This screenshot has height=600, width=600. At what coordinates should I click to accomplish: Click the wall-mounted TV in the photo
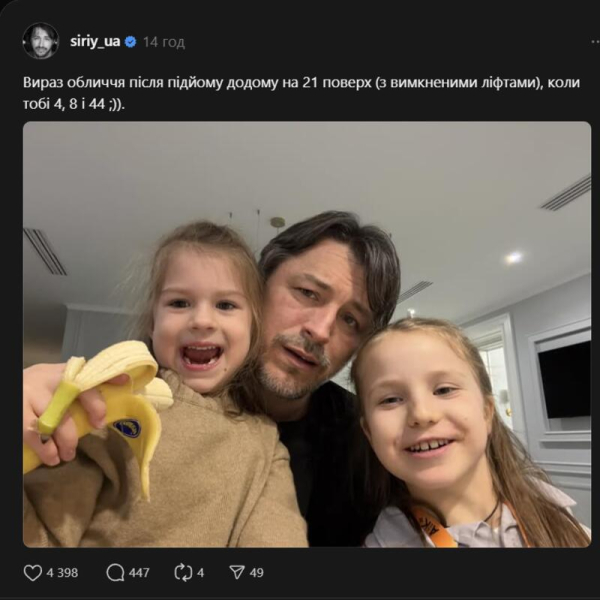(x=562, y=379)
